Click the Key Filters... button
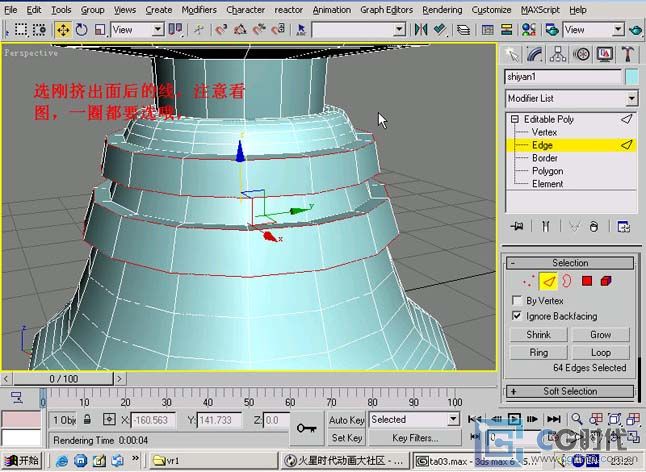Image resolution: width=646 pixels, height=472 pixels. (414, 438)
